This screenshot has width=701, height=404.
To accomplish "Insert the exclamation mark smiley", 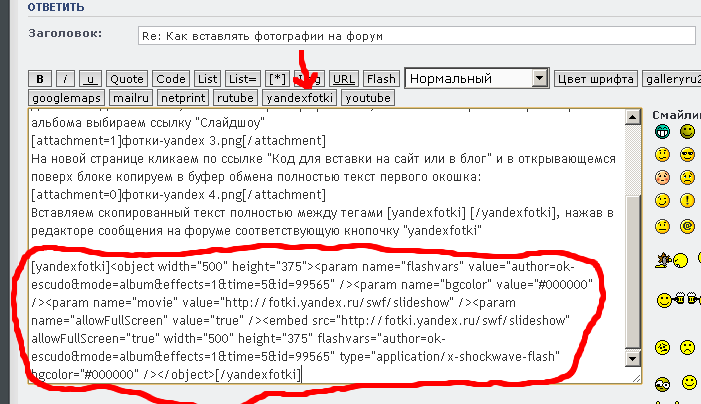I will (687, 200).
